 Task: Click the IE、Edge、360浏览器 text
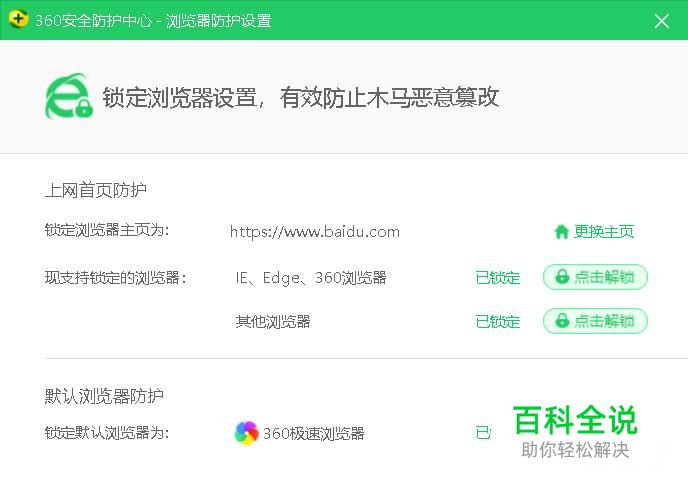(311, 278)
